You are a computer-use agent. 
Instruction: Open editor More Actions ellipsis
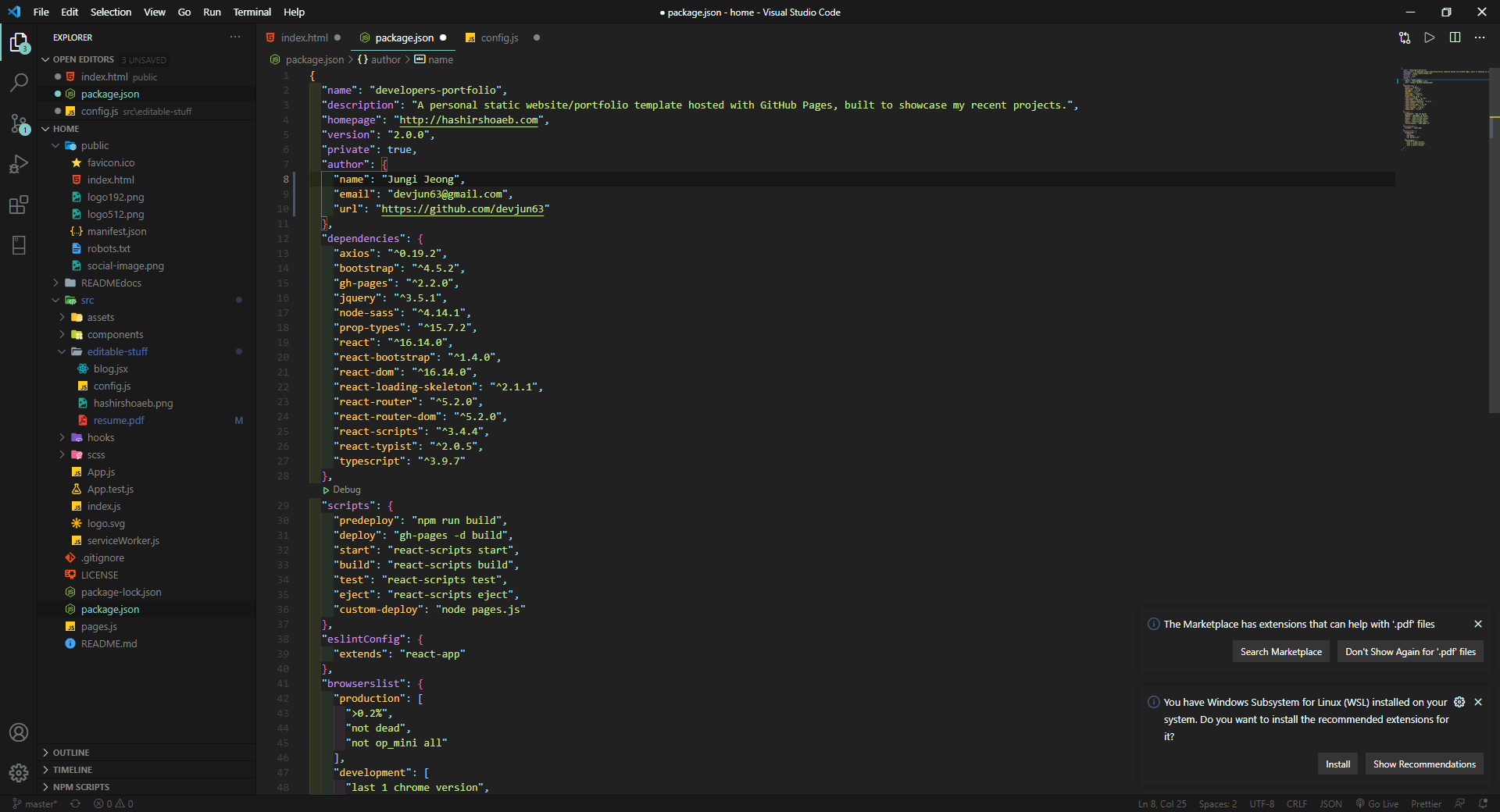[1480, 37]
